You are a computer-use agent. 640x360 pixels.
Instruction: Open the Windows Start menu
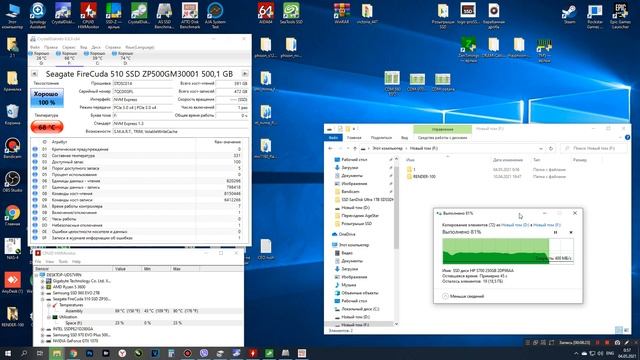pos(8,353)
